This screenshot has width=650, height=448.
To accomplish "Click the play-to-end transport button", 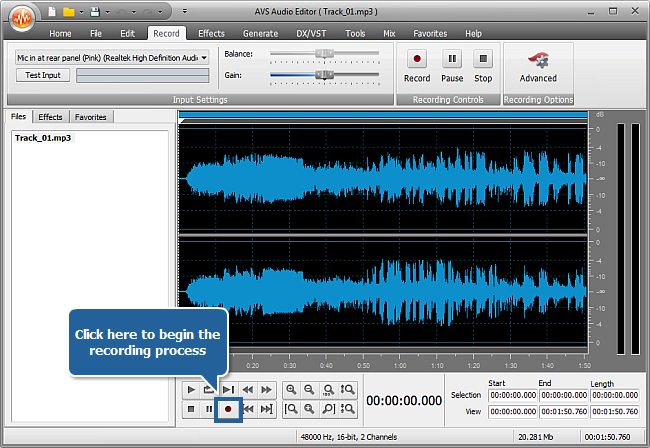I will [228, 390].
